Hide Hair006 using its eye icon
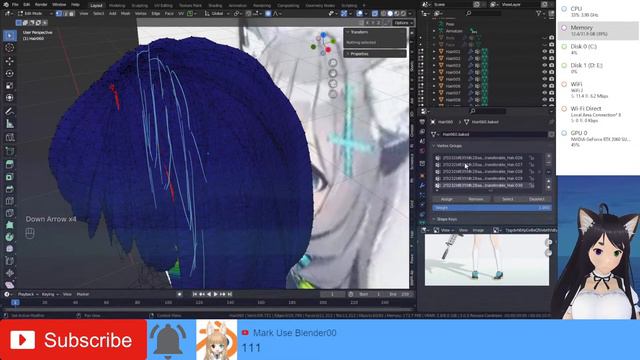This screenshot has height=360, width=640. (x=544, y=86)
